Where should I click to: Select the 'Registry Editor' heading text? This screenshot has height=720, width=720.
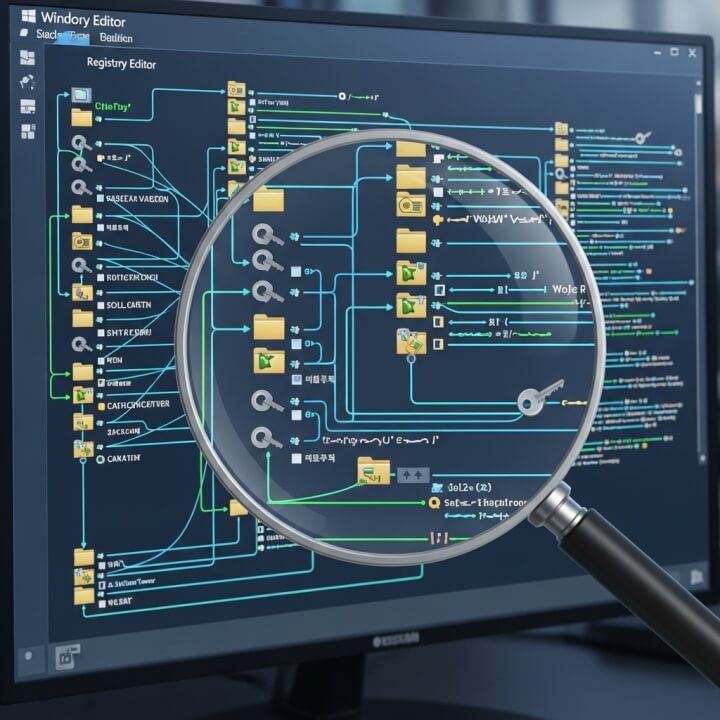(121, 63)
